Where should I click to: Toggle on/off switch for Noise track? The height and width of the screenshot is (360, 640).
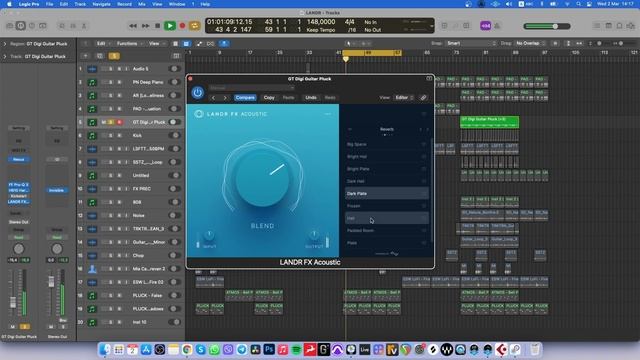(174, 216)
